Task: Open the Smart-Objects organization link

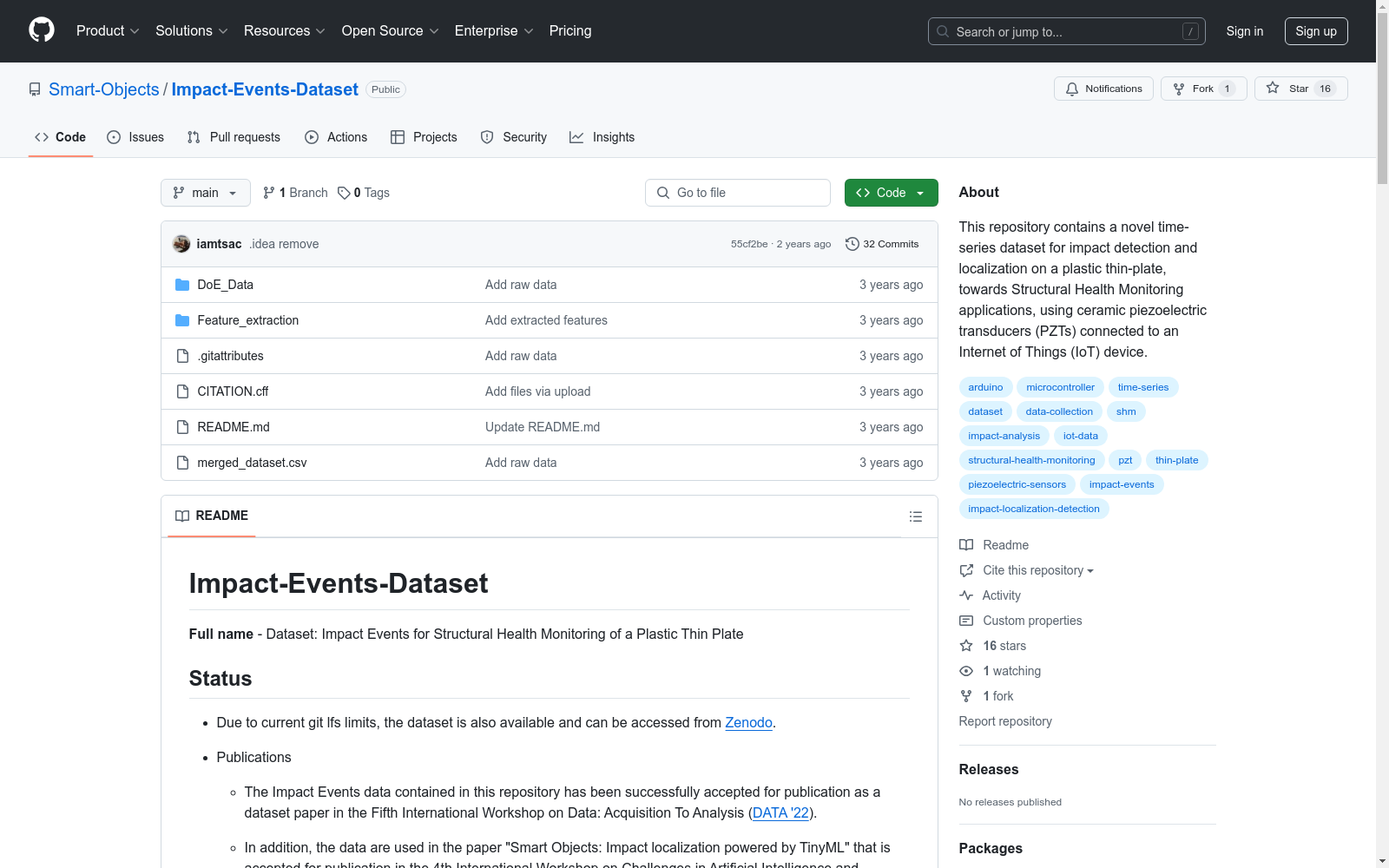Action: (104, 89)
